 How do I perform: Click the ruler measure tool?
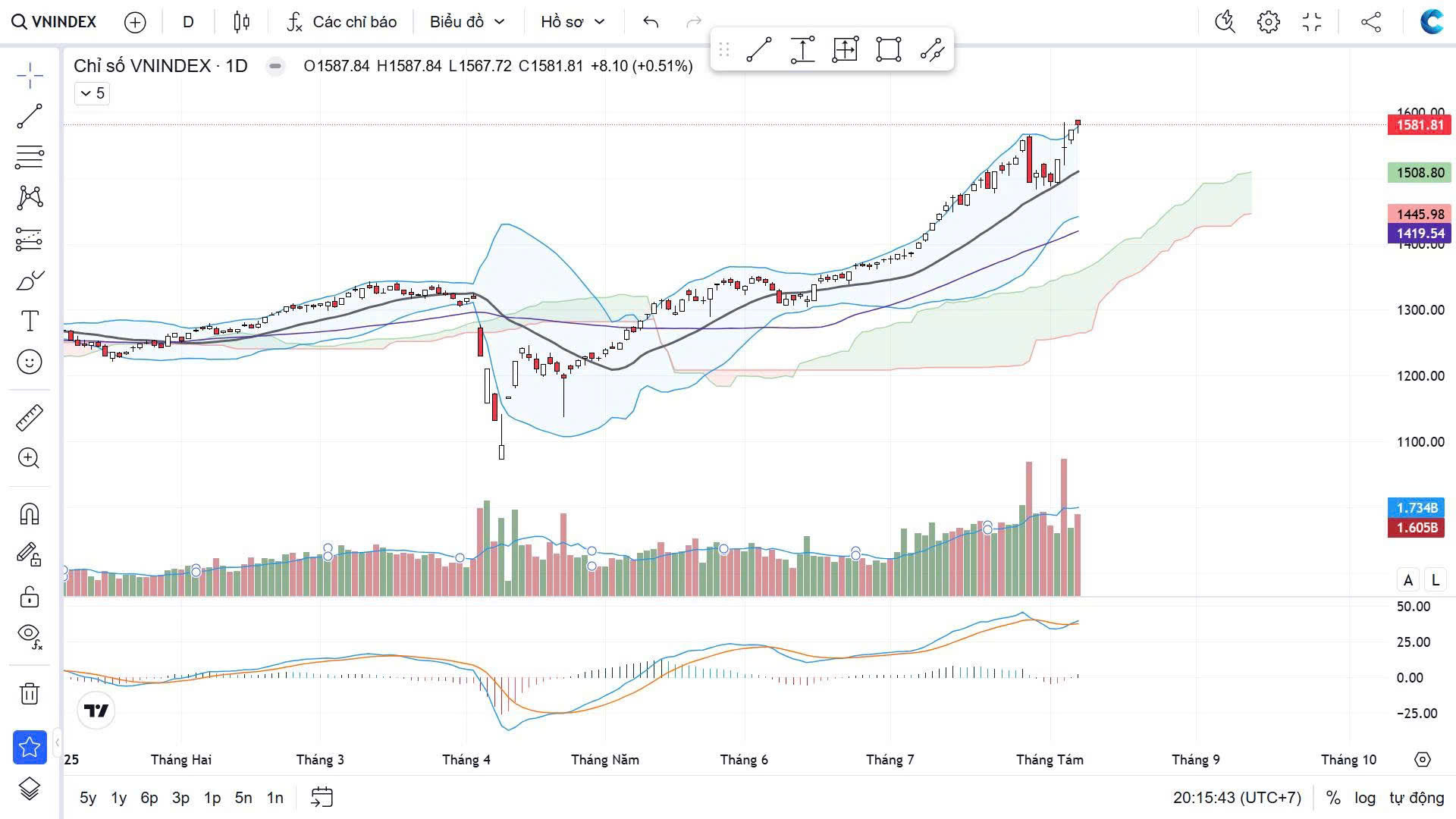(x=30, y=418)
